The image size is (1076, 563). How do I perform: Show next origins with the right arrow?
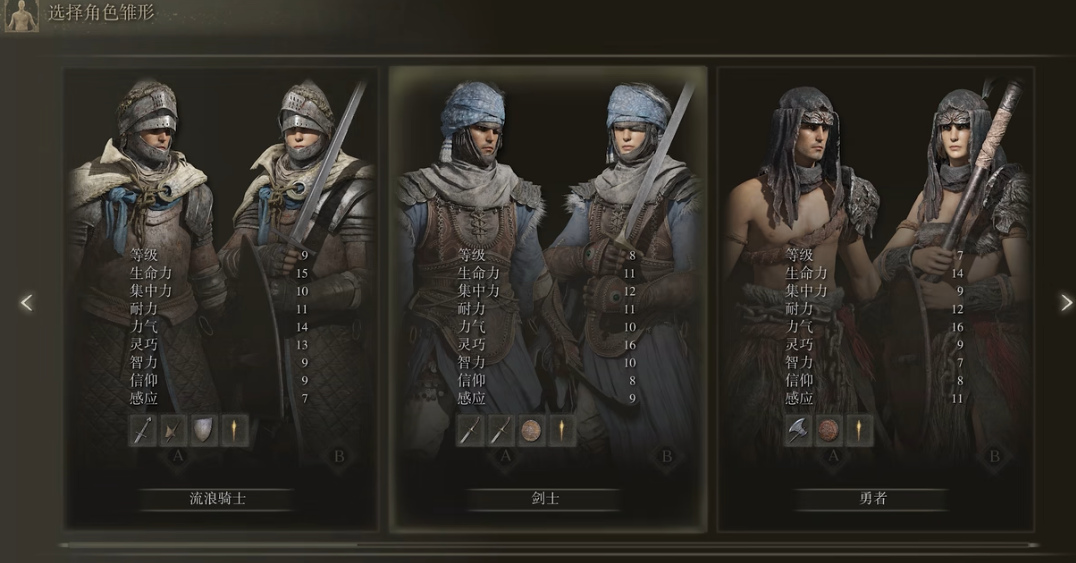pyautogui.click(x=1066, y=302)
